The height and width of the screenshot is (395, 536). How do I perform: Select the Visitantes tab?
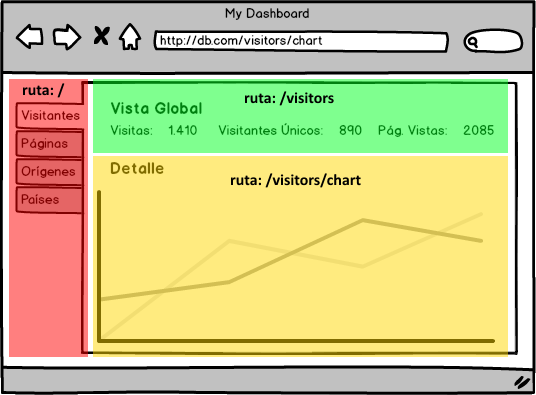(x=50, y=115)
